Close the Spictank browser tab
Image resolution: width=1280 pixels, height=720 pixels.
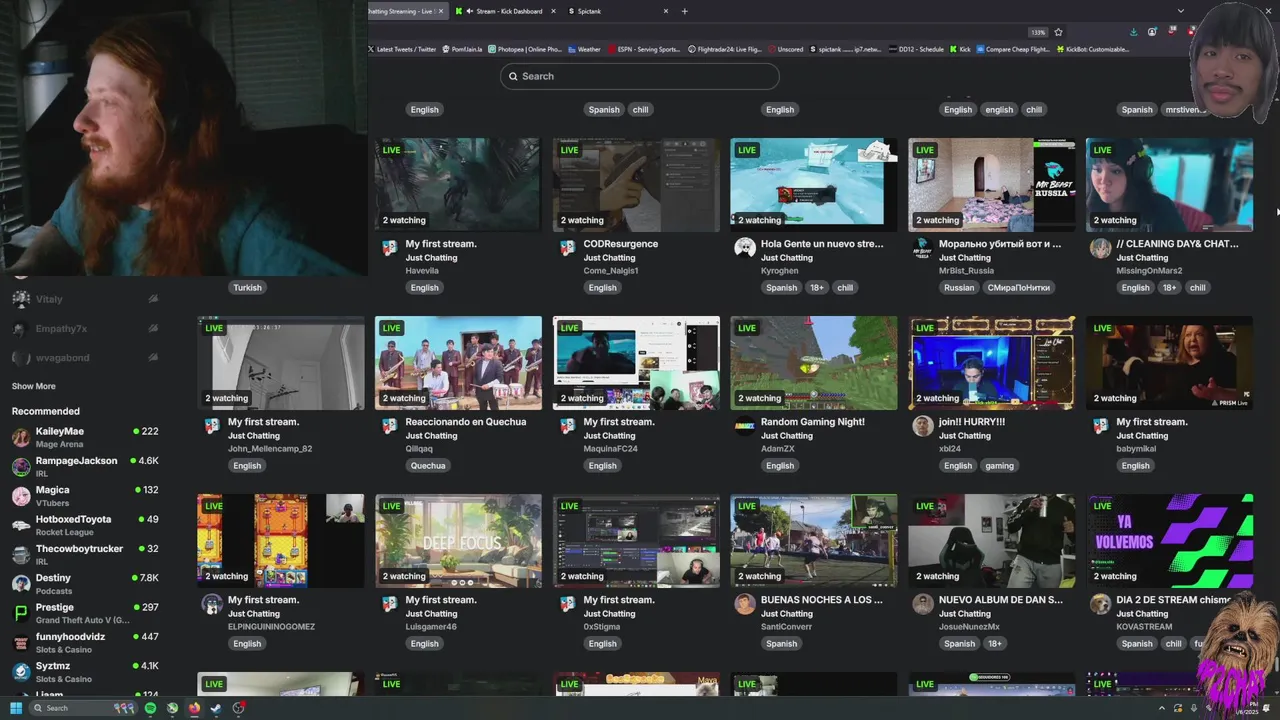[x=666, y=11]
